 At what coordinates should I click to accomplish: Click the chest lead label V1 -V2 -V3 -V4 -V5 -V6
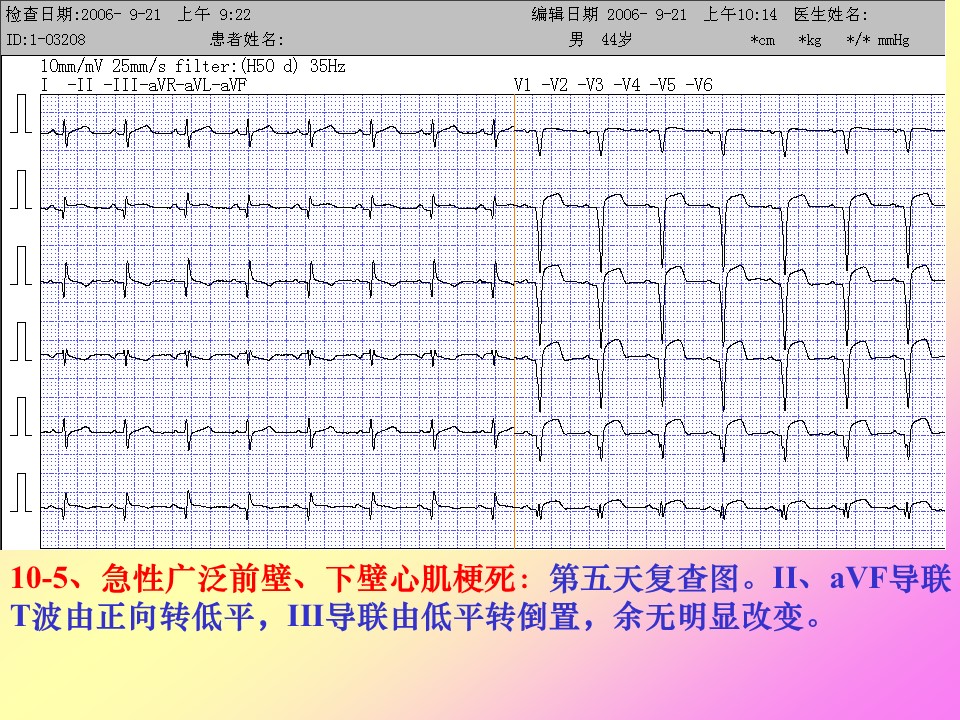613,84
